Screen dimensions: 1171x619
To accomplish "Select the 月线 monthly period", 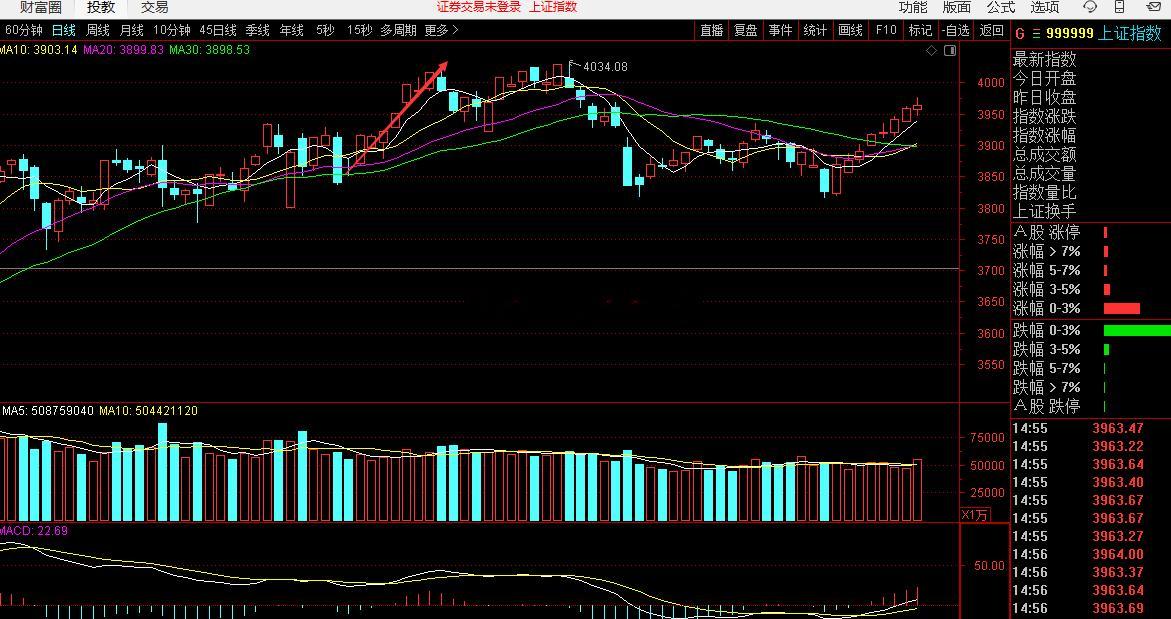I will tap(131, 31).
